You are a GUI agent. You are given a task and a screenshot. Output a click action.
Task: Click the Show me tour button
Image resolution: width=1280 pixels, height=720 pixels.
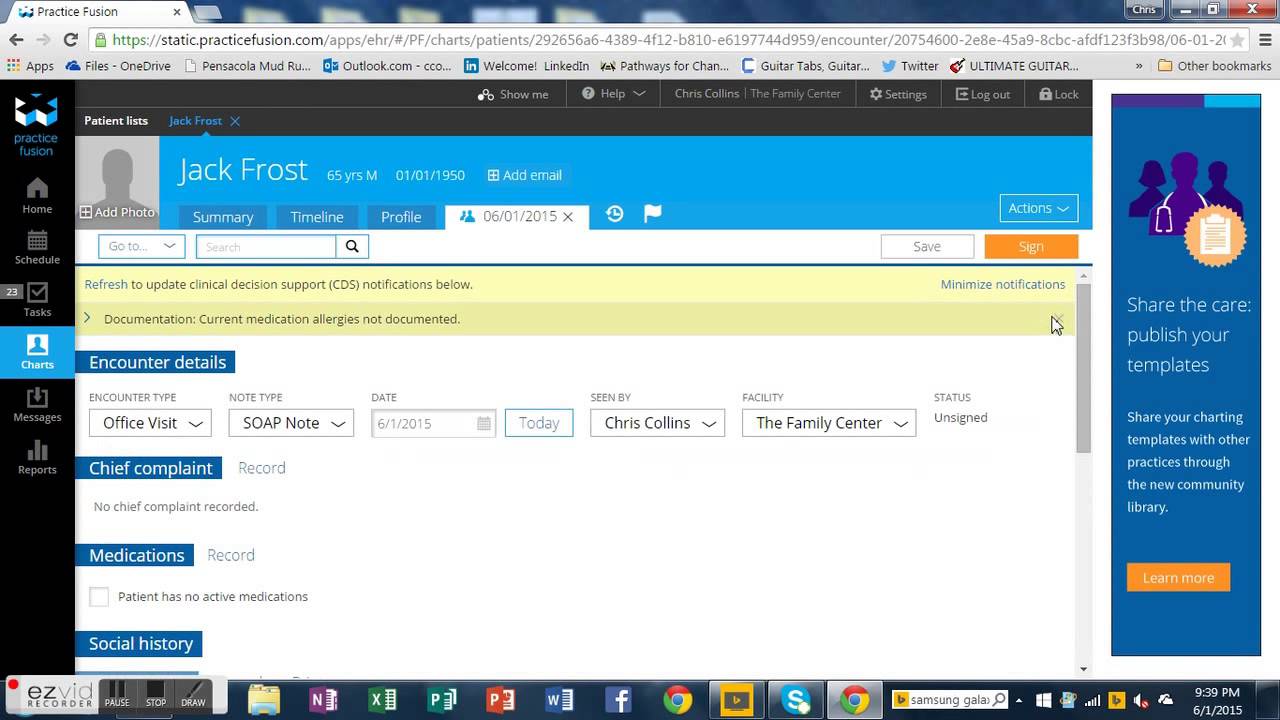click(x=513, y=94)
